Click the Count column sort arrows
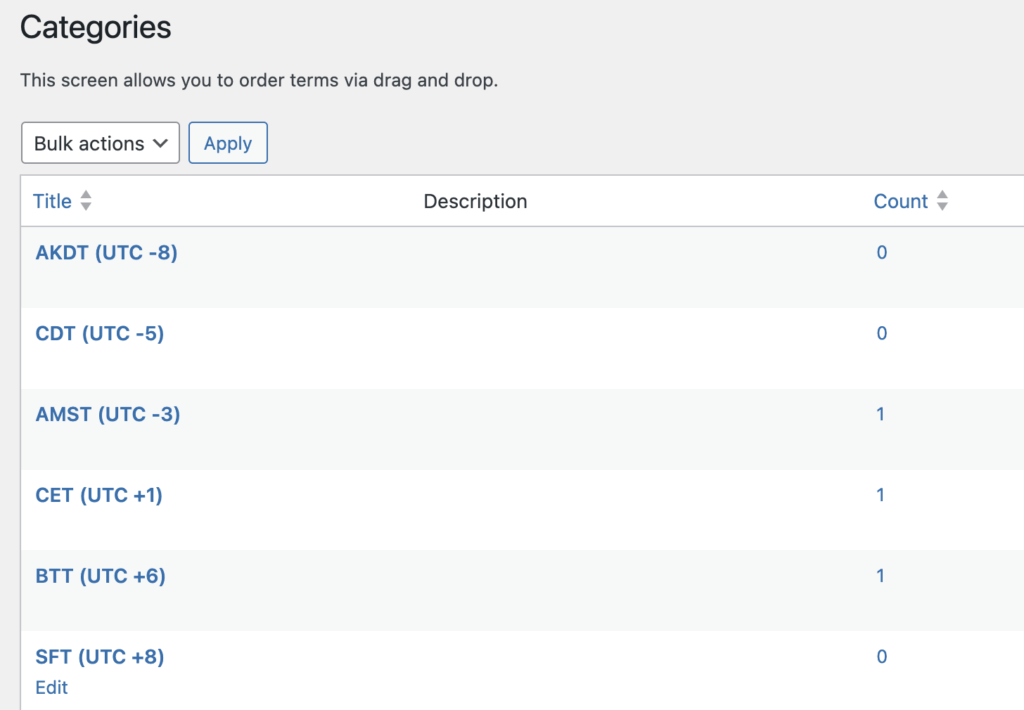Image resolution: width=1024 pixels, height=710 pixels. coord(941,201)
